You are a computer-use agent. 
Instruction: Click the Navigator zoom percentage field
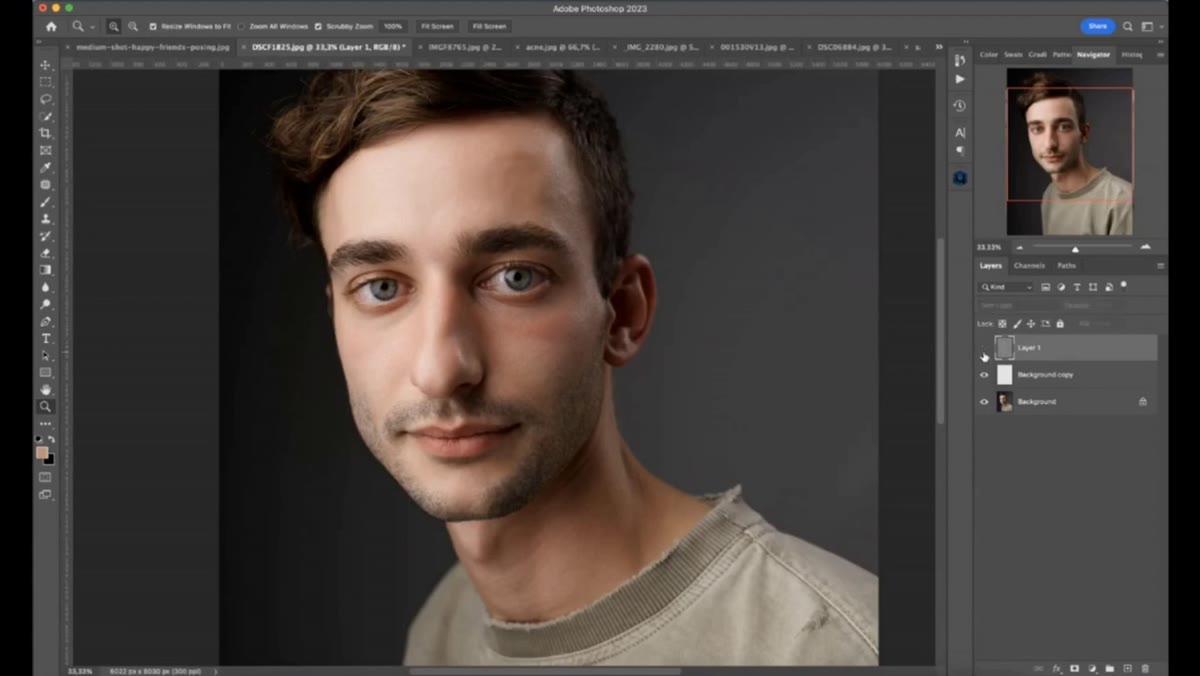pyautogui.click(x=990, y=248)
